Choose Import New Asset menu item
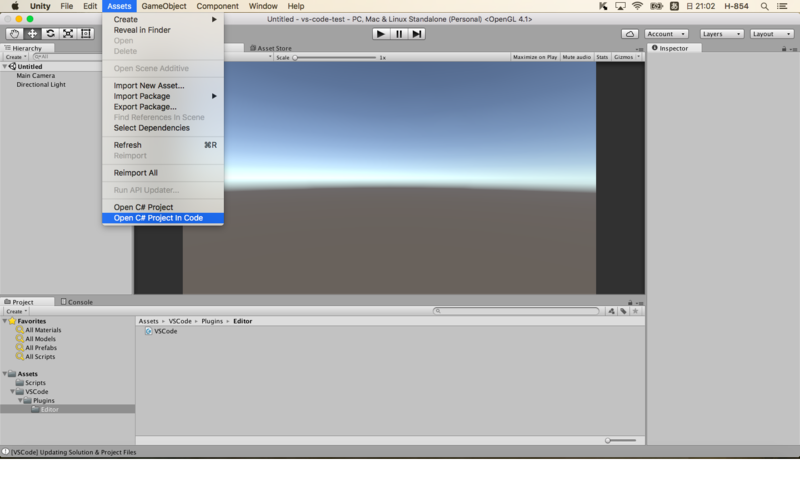 [163, 86]
